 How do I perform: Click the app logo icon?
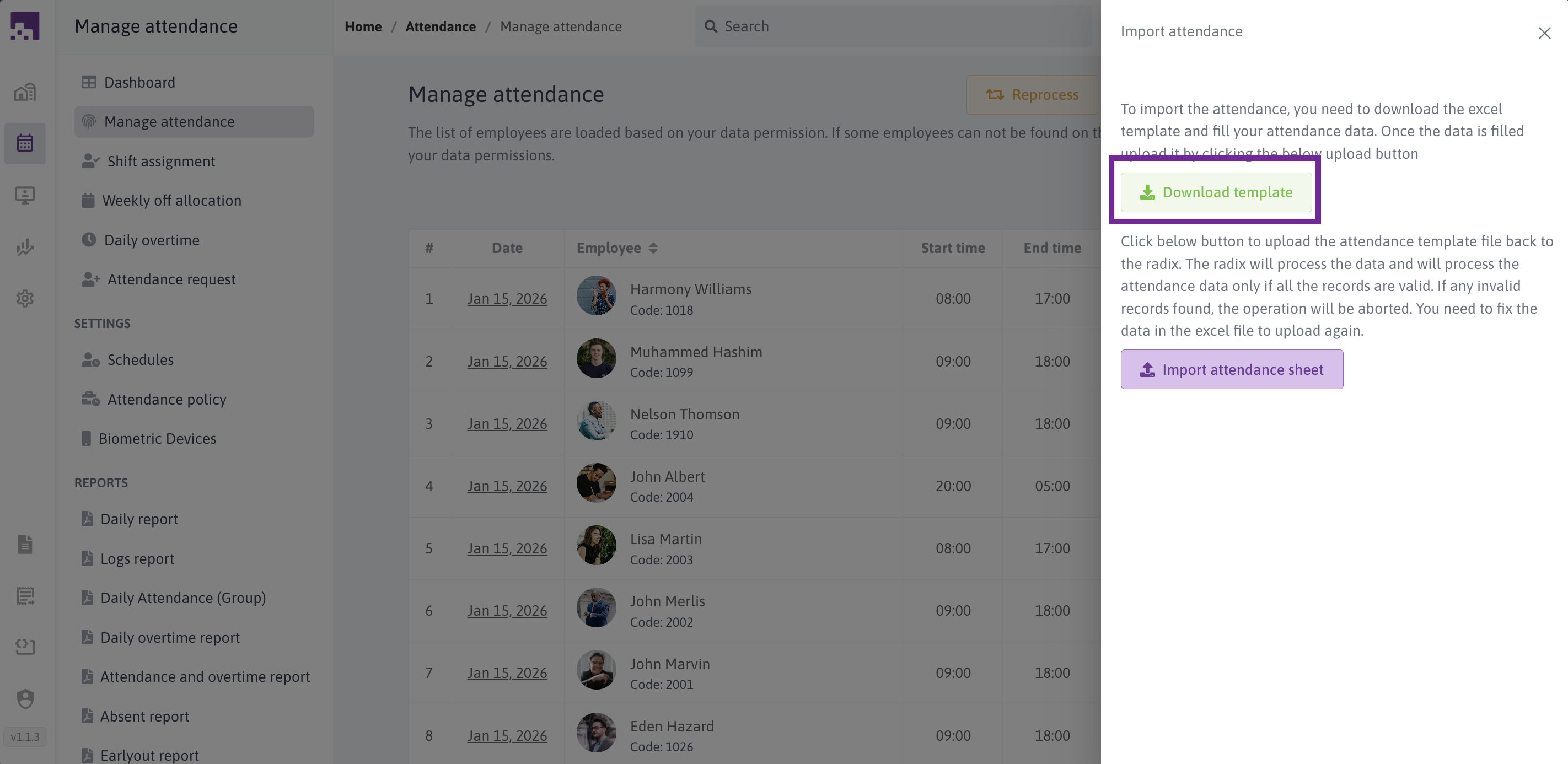tap(25, 26)
